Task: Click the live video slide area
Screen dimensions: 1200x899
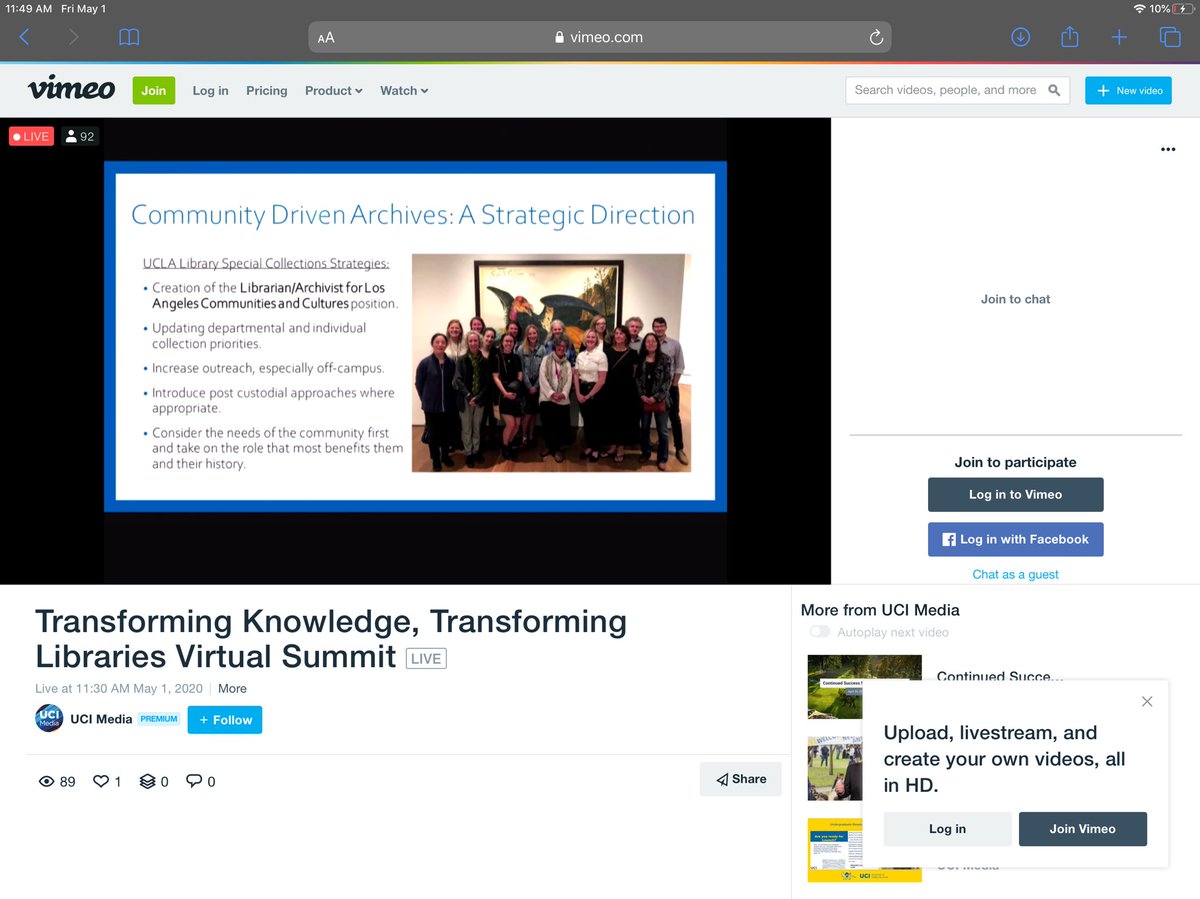Action: tap(415, 336)
